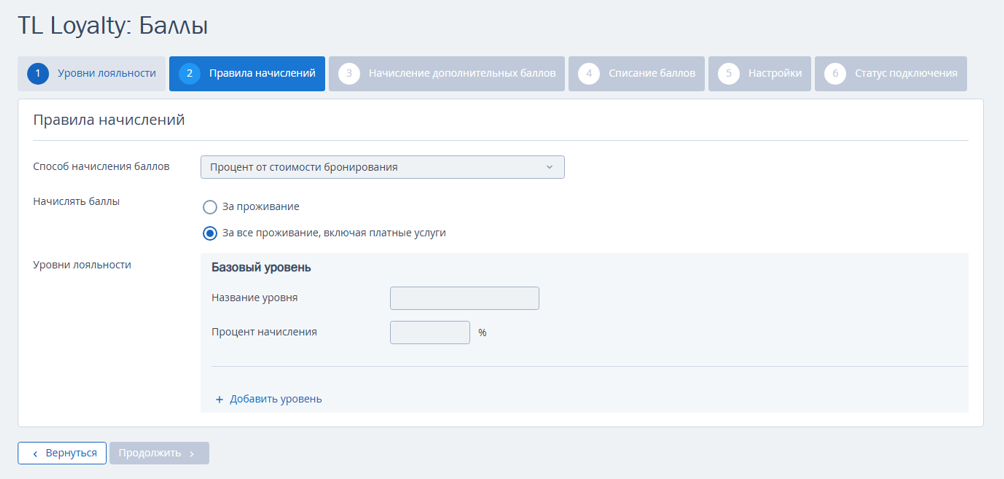Image resolution: width=1004 pixels, height=479 pixels.
Task: Click the 'Продолжить' button
Action: (x=159, y=453)
